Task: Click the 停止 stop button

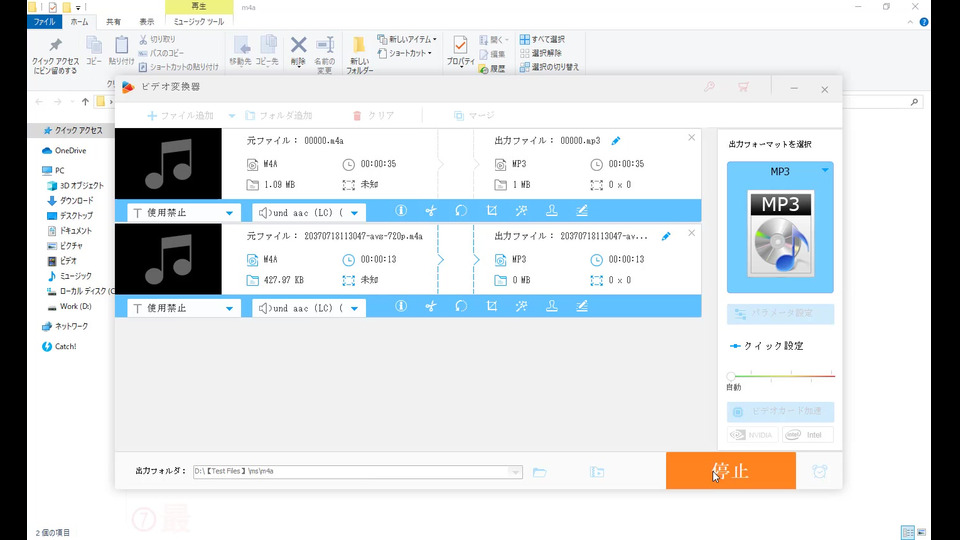Action: coord(731,471)
